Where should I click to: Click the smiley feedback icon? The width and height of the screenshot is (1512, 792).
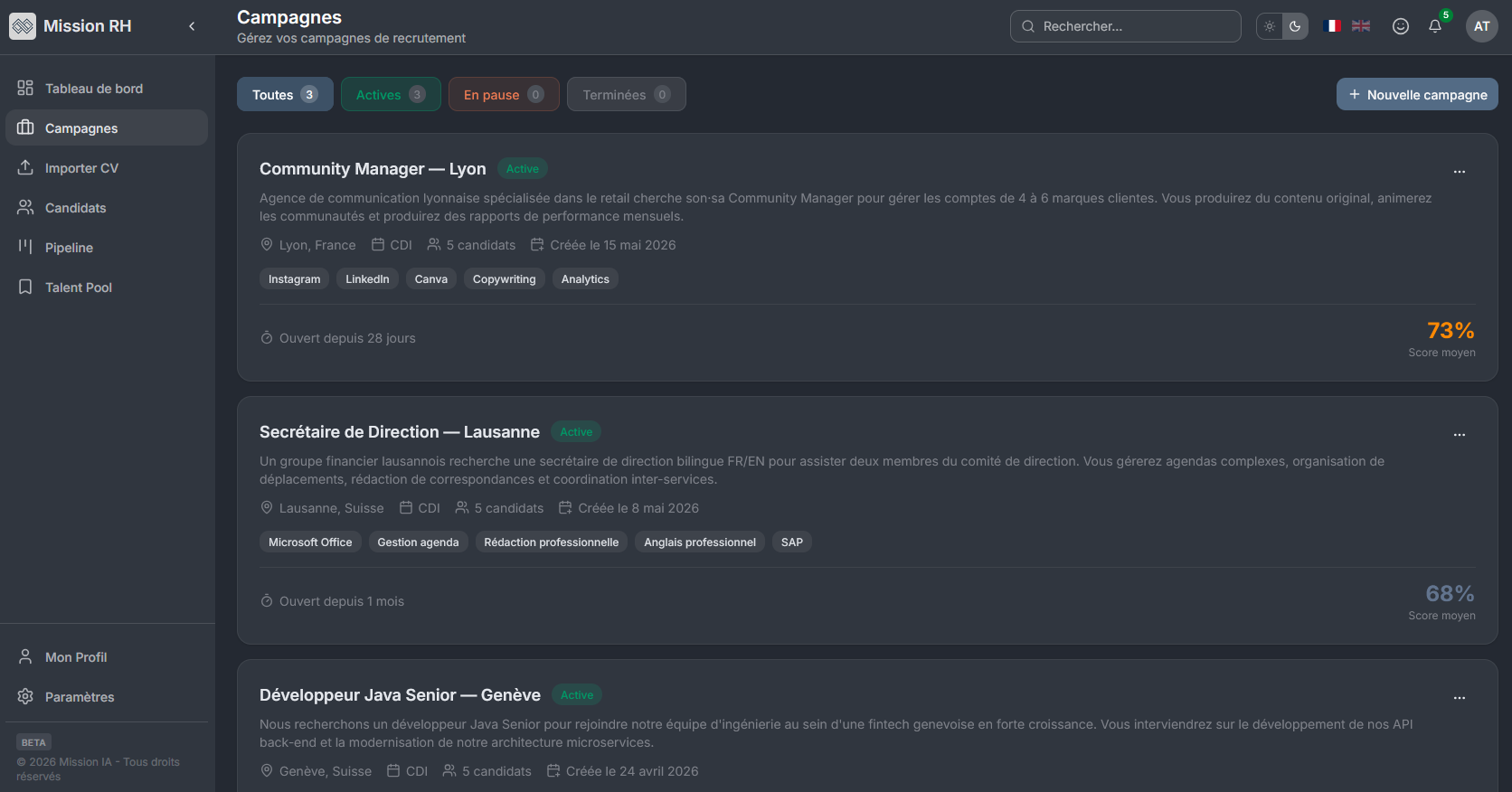[1401, 26]
